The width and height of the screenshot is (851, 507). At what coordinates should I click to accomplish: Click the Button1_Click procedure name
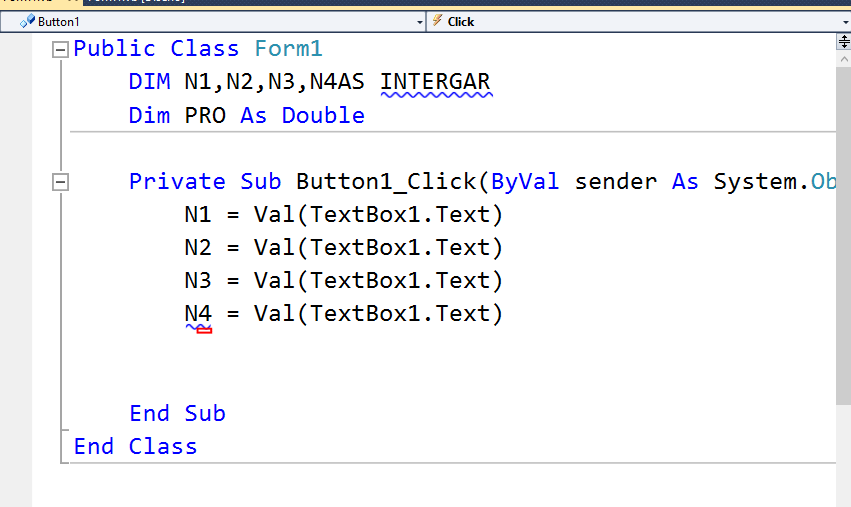(x=386, y=182)
